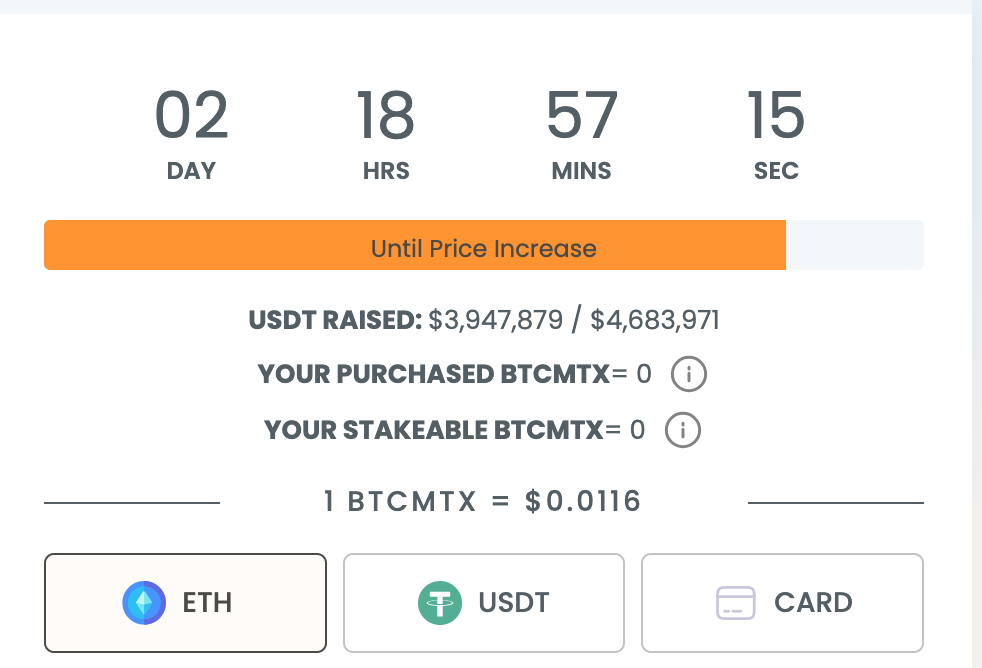Click the 1 BTCMTX = $0.0116 price text
This screenshot has height=668, width=982.
click(482, 501)
